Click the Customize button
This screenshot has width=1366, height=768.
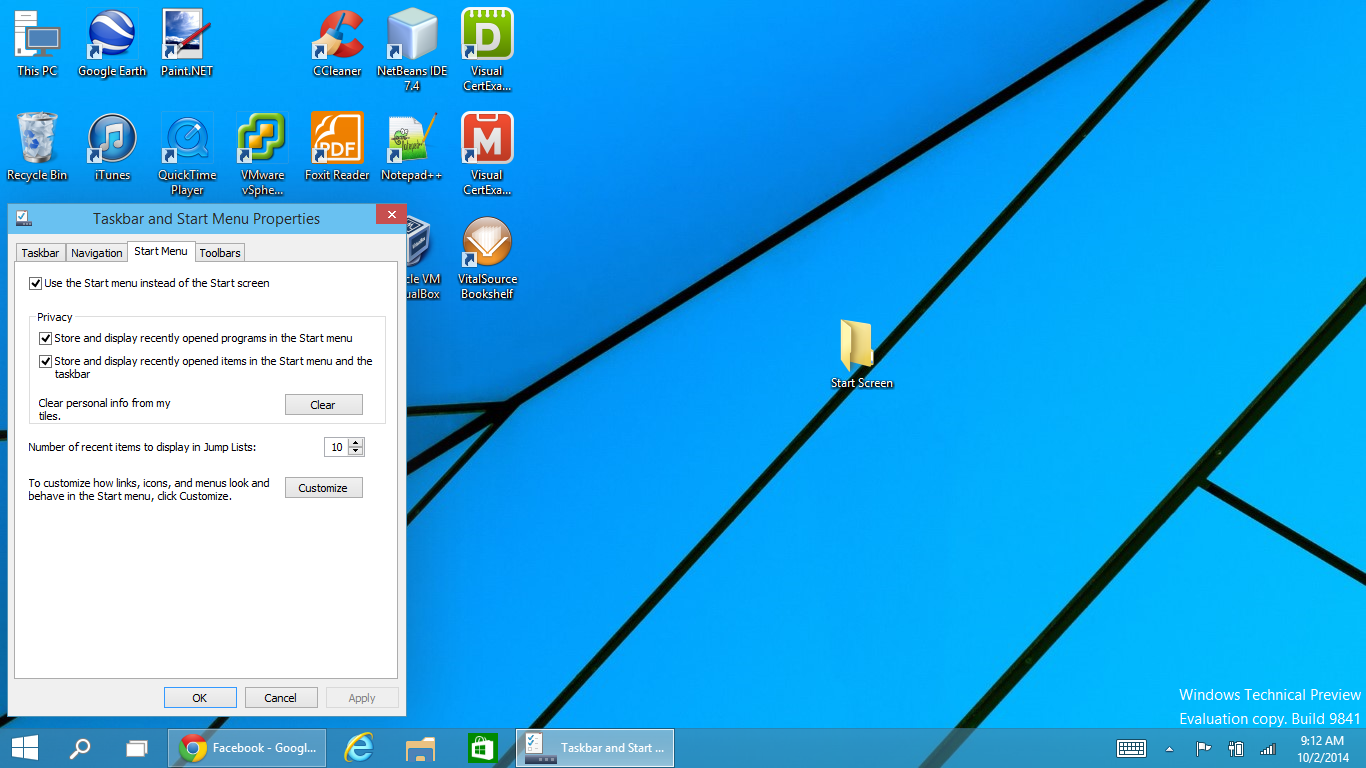pos(323,488)
